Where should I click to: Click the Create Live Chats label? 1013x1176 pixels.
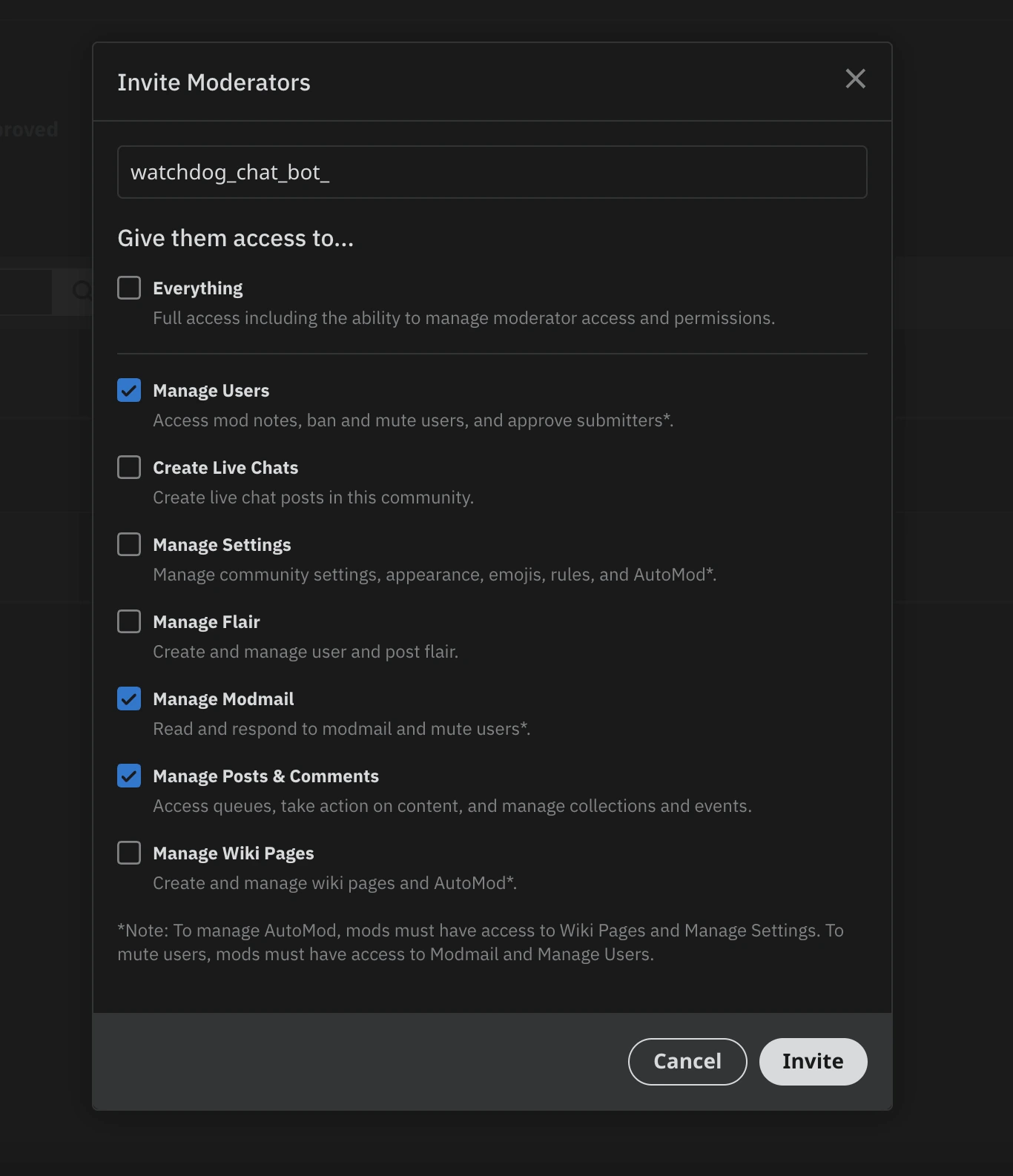(x=225, y=468)
